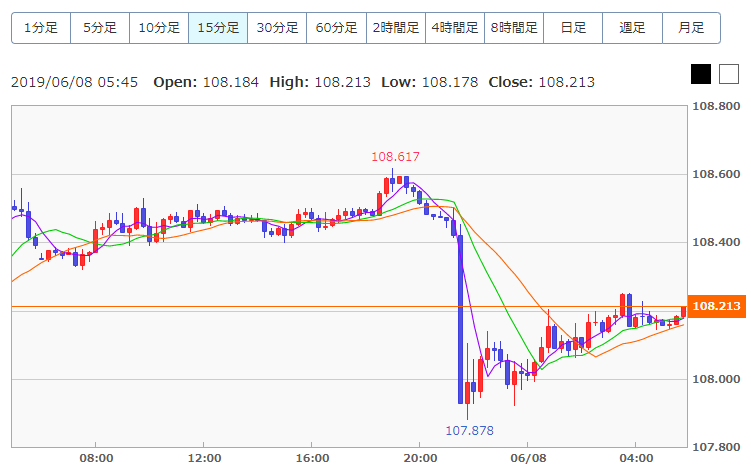The width and height of the screenshot is (751, 472).
Task: Click the 2019/06/08 05:45 timestamp
Action: [74, 82]
